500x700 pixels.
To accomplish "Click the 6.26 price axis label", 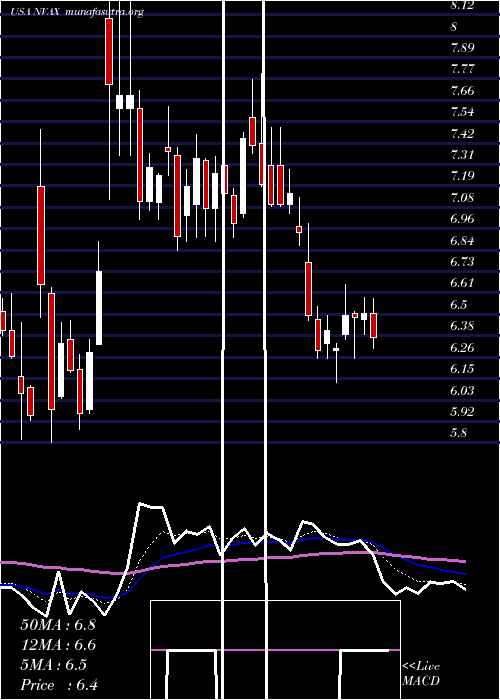I will tap(462, 347).
